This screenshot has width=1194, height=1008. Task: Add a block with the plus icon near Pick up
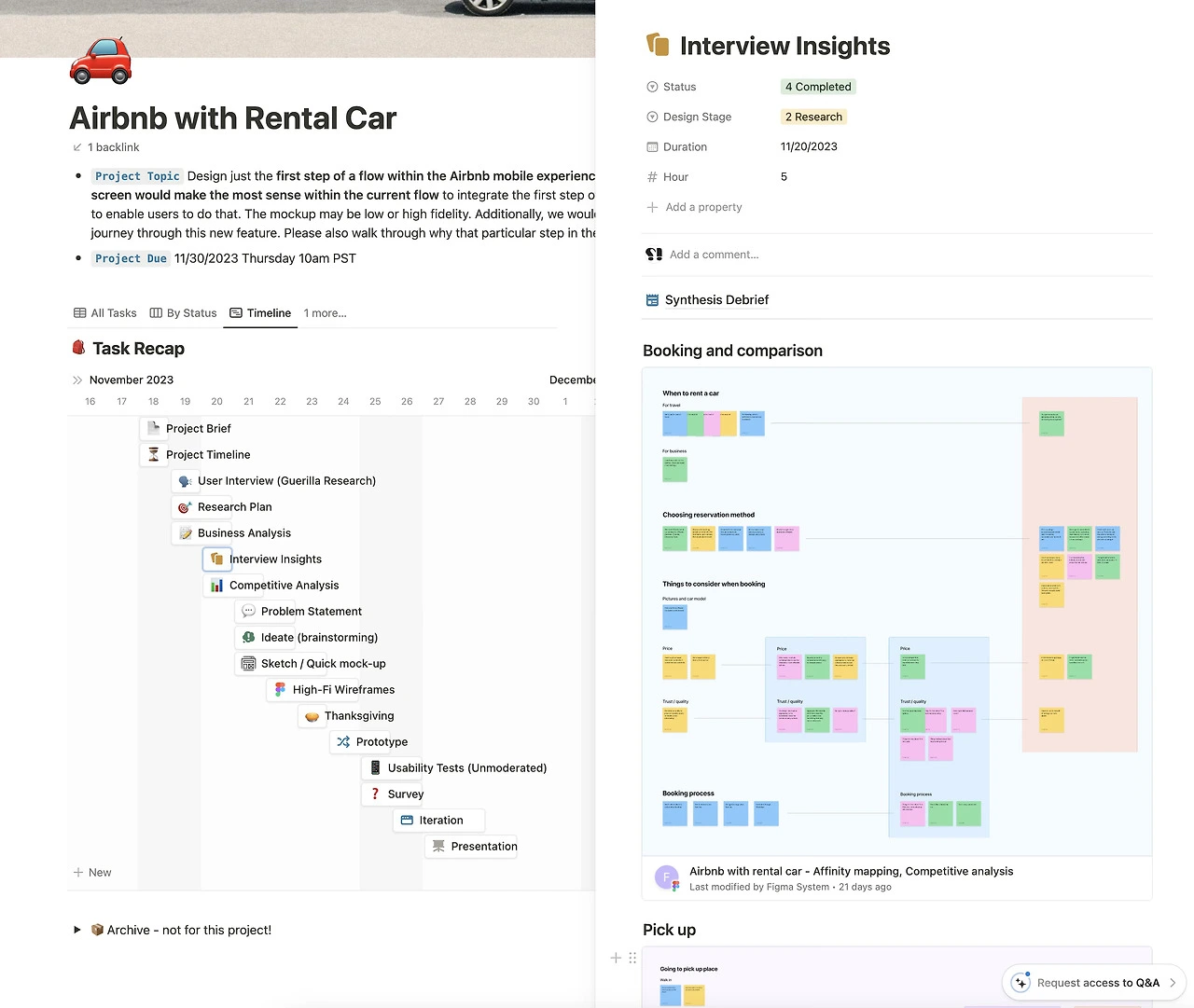click(x=616, y=958)
